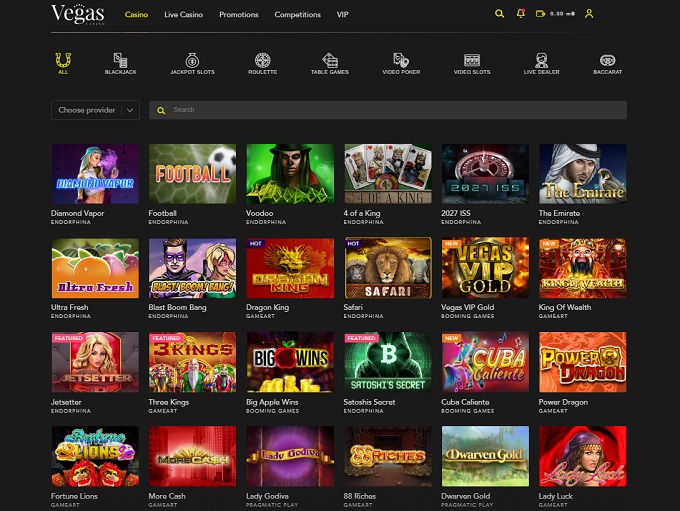This screenshot has height=511, width=680.
Task: Filter by Jackpot Slots category icon
Action: coord(192,60)
